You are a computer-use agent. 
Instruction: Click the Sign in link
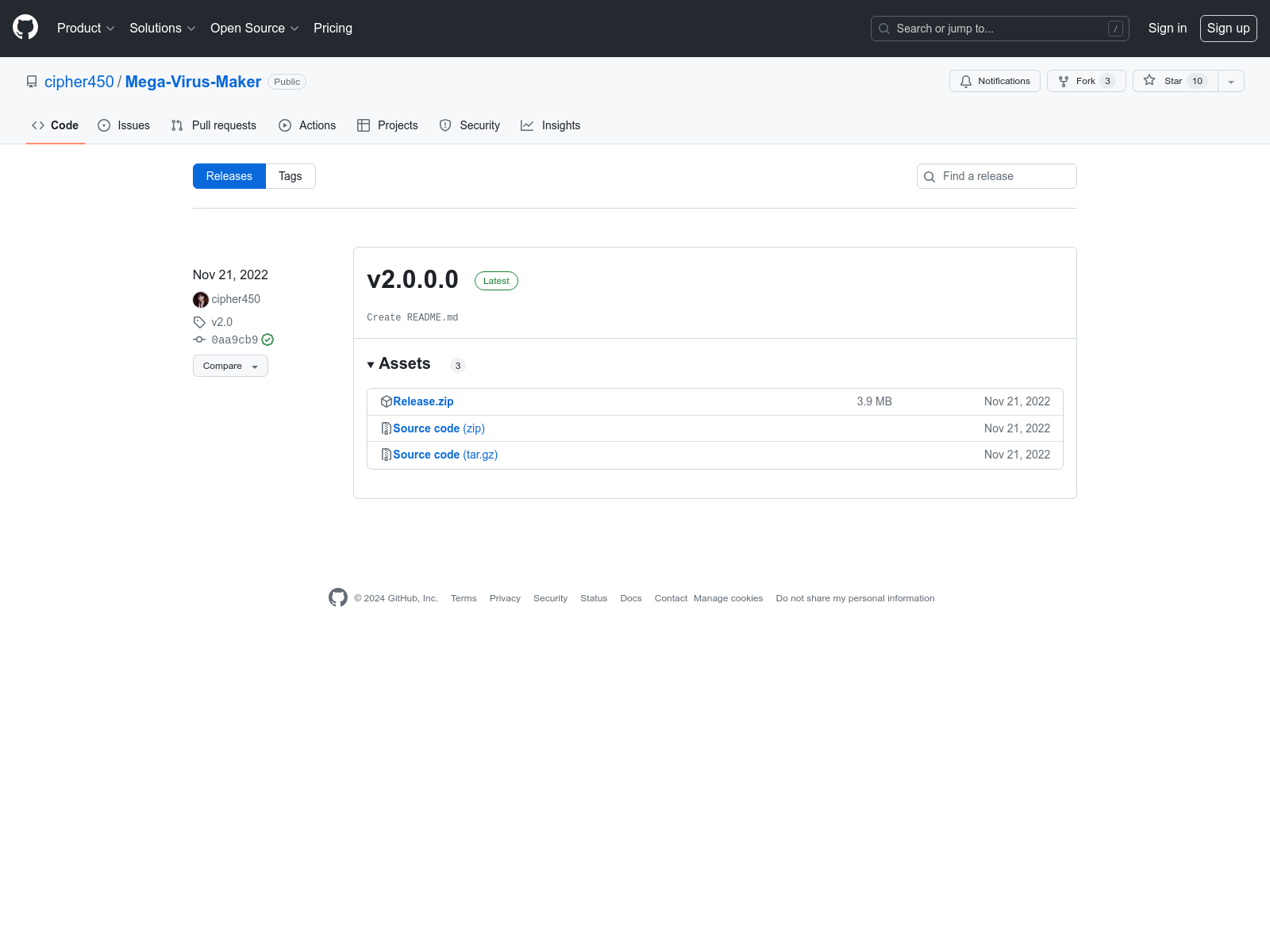pyautogui.click(x=1167, y=28)
